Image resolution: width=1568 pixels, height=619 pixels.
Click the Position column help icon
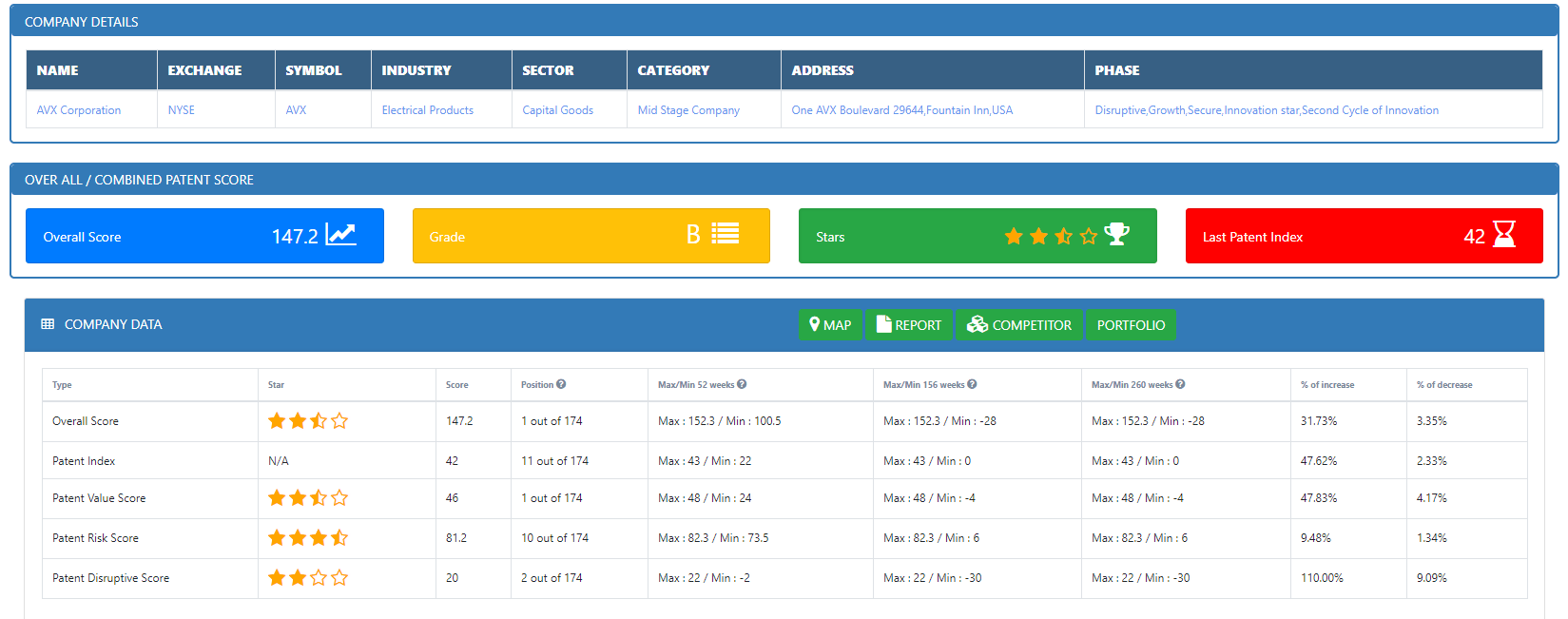[561, 384]
